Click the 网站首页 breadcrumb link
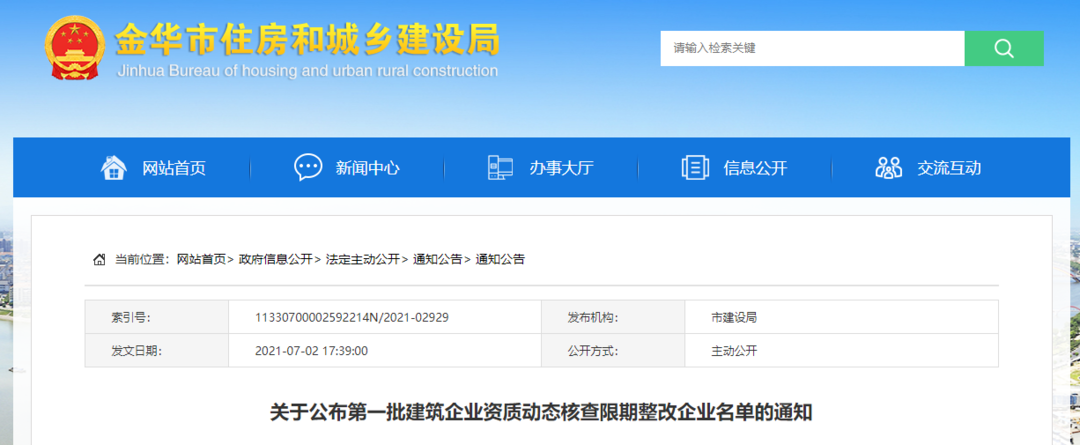The width and height of the screenshot is (1080, 445). click(x=201, y=260)
